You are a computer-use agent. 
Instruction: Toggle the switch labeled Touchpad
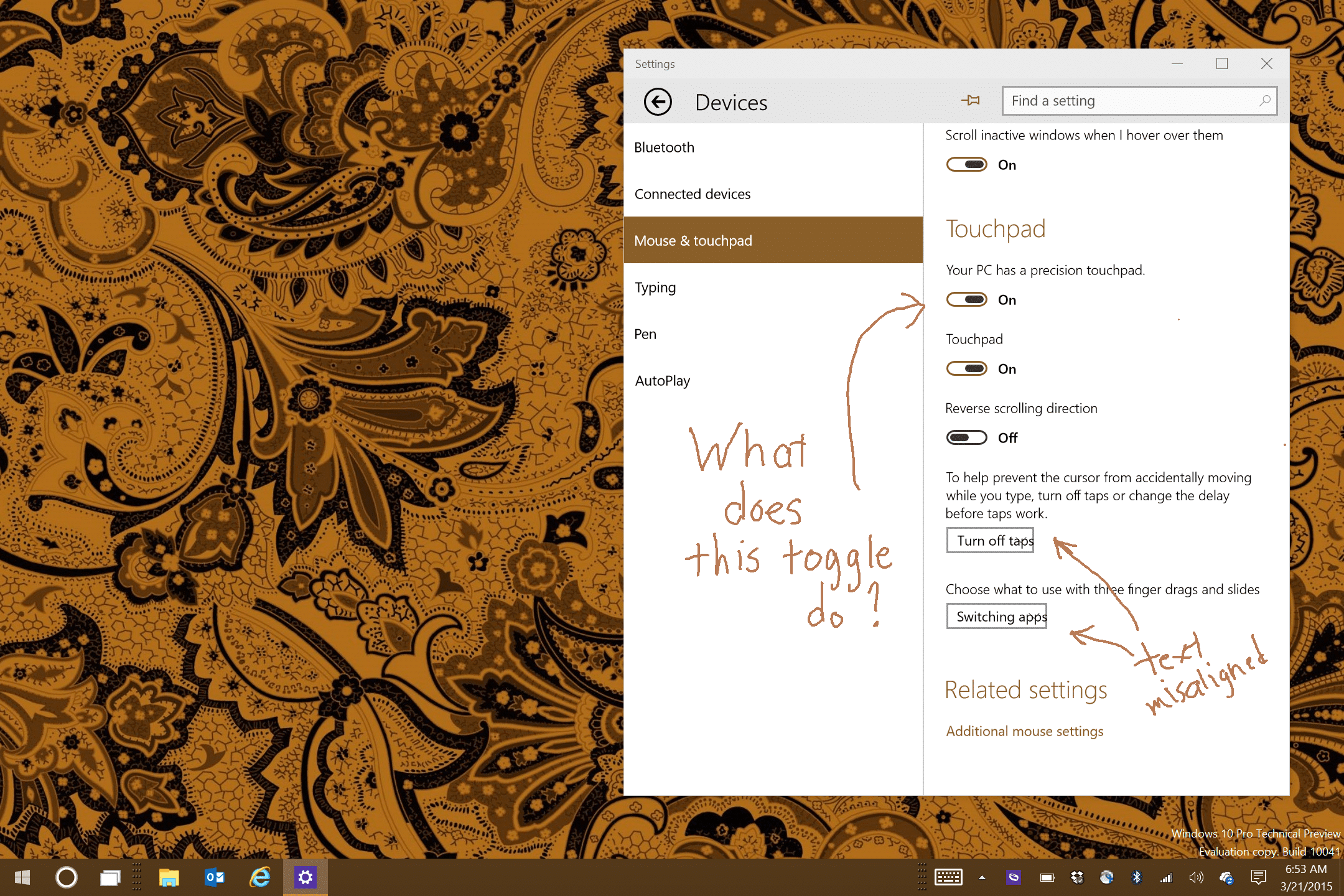[966, 368]
